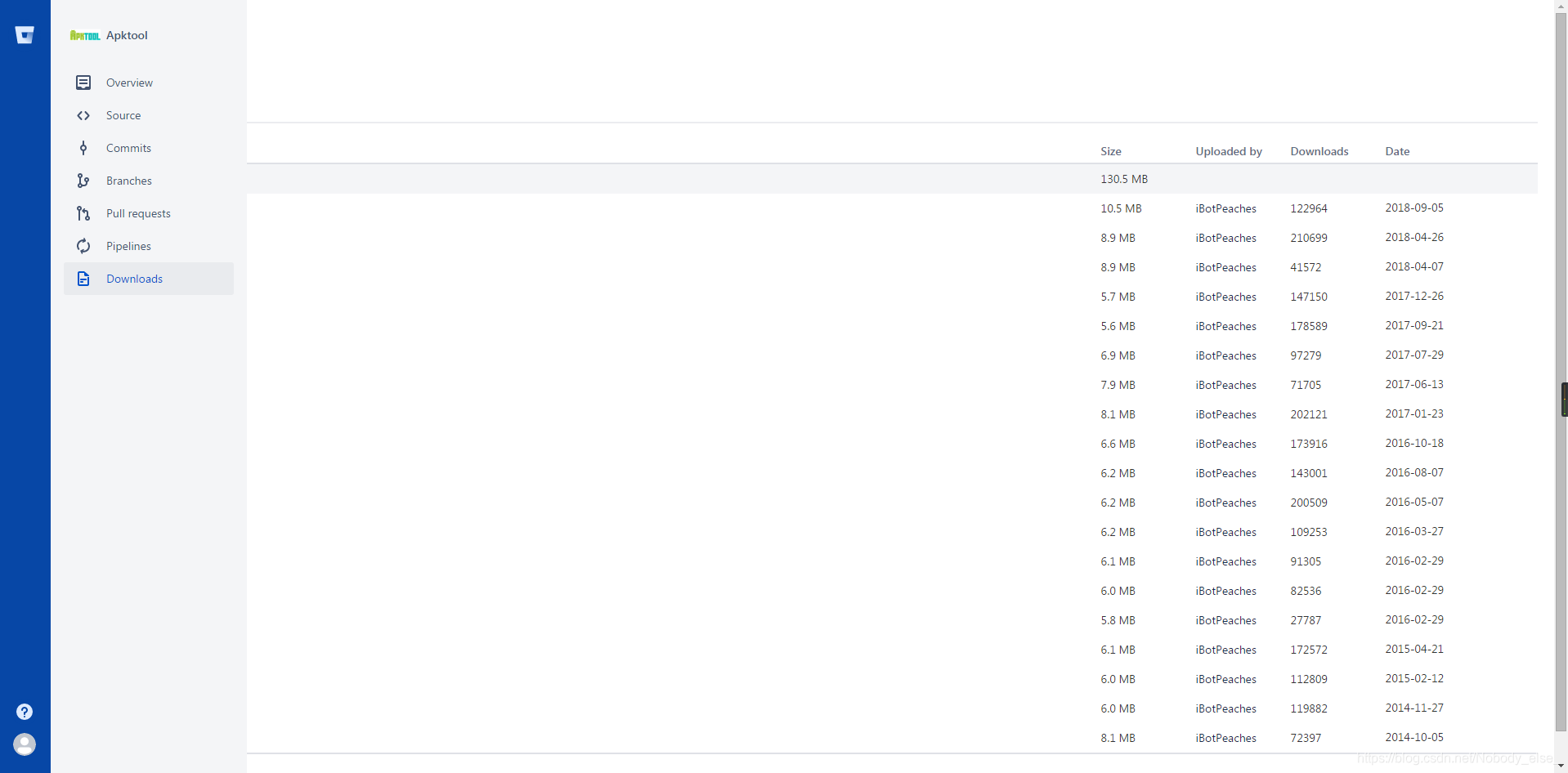Screen dimensions: 1568x773
Task: Click download count 119882
Action: (1309, 708)
